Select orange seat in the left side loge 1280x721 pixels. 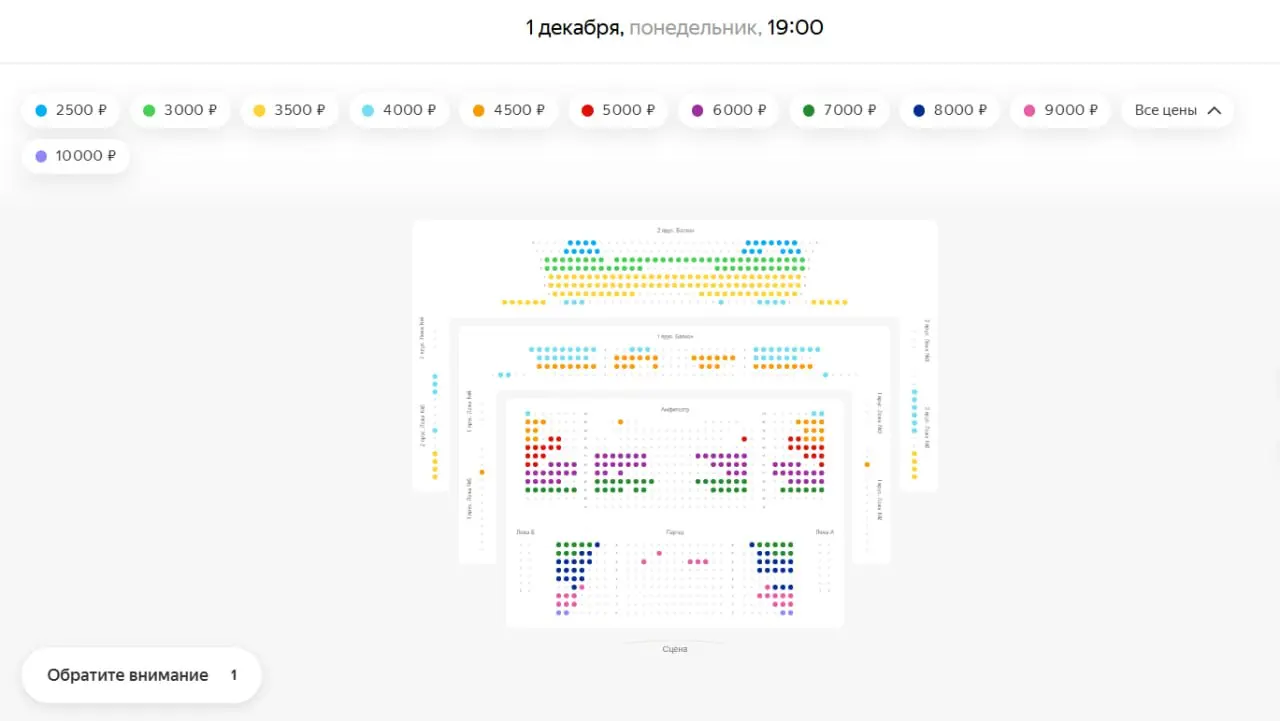point(482,472)
